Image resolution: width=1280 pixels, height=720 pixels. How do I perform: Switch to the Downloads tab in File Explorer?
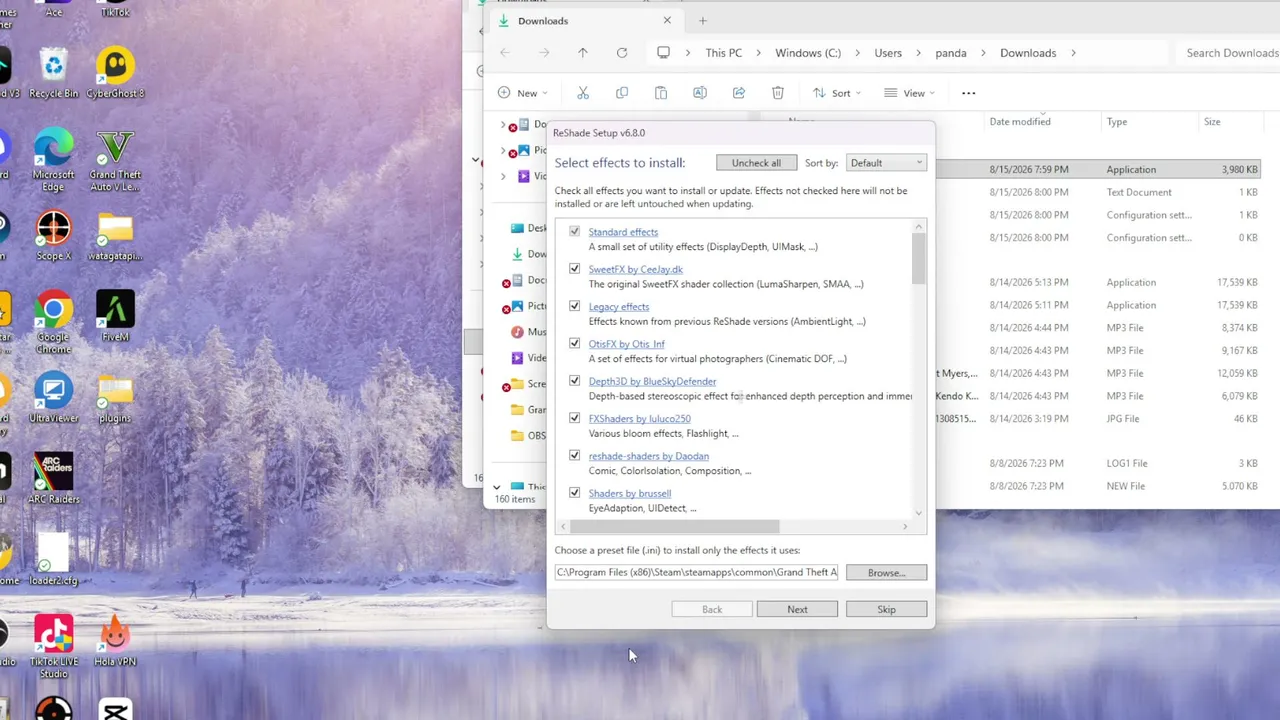pos(584,21)
